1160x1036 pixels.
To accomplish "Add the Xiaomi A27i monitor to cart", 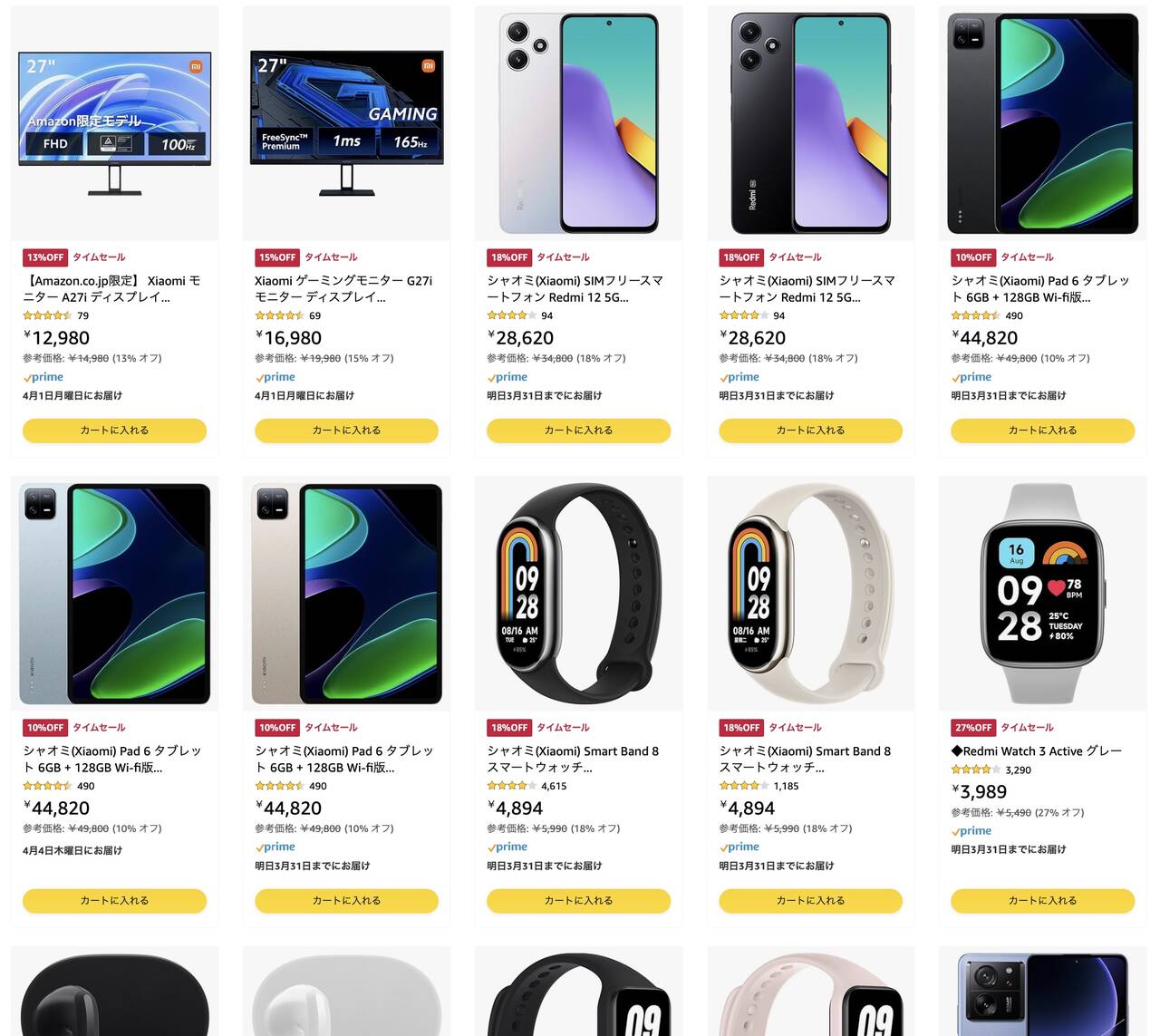I will [114, 431].
